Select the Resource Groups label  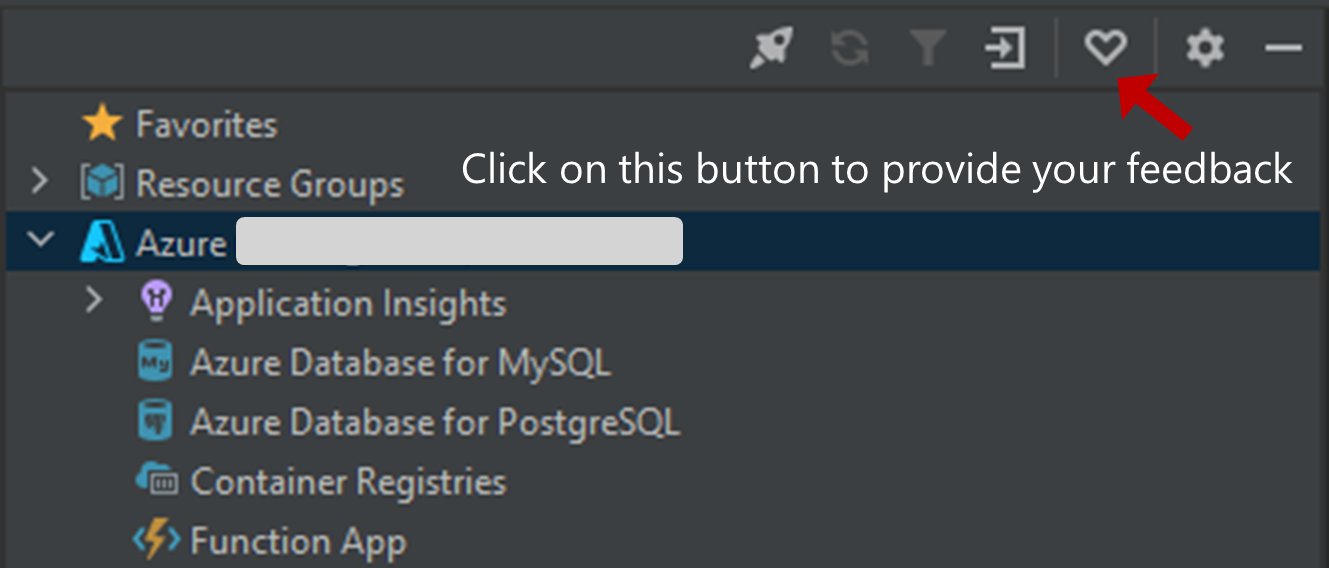(x=270, y=184)
